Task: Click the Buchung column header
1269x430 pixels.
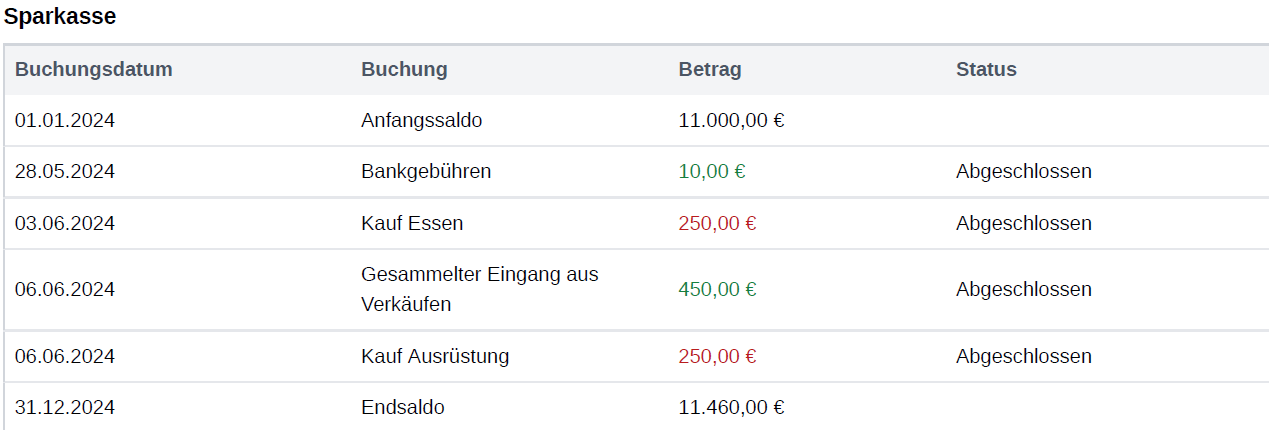Action: point(404,70)
